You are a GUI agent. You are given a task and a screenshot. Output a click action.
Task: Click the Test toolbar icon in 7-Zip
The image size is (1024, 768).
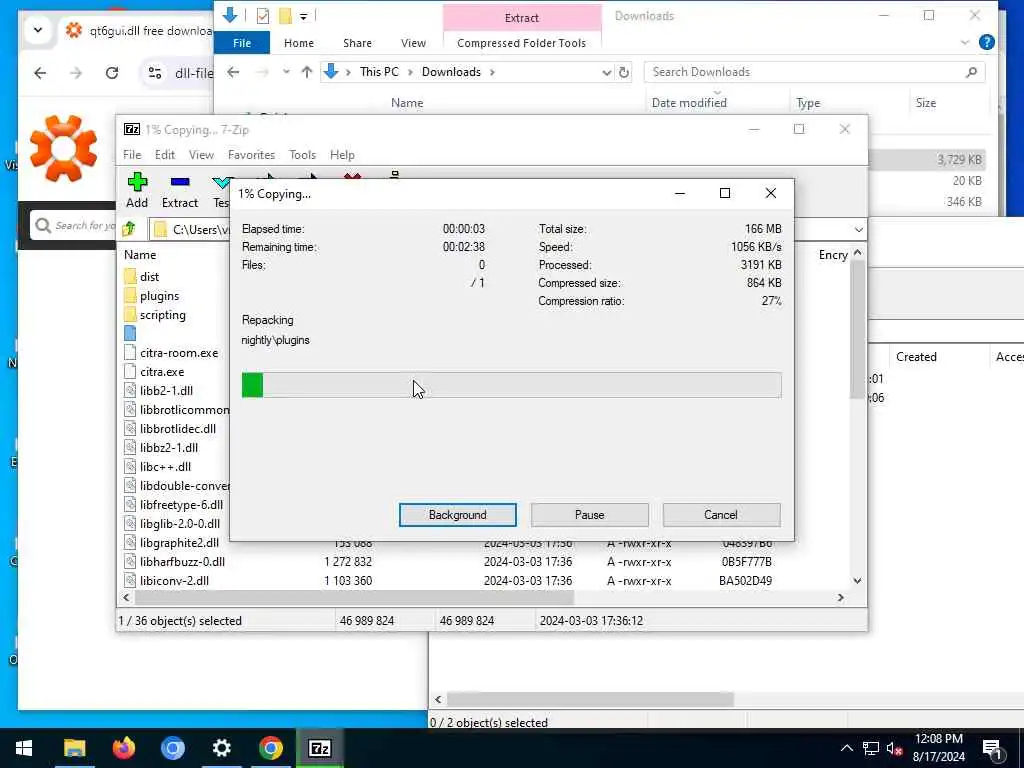point(221,182)
